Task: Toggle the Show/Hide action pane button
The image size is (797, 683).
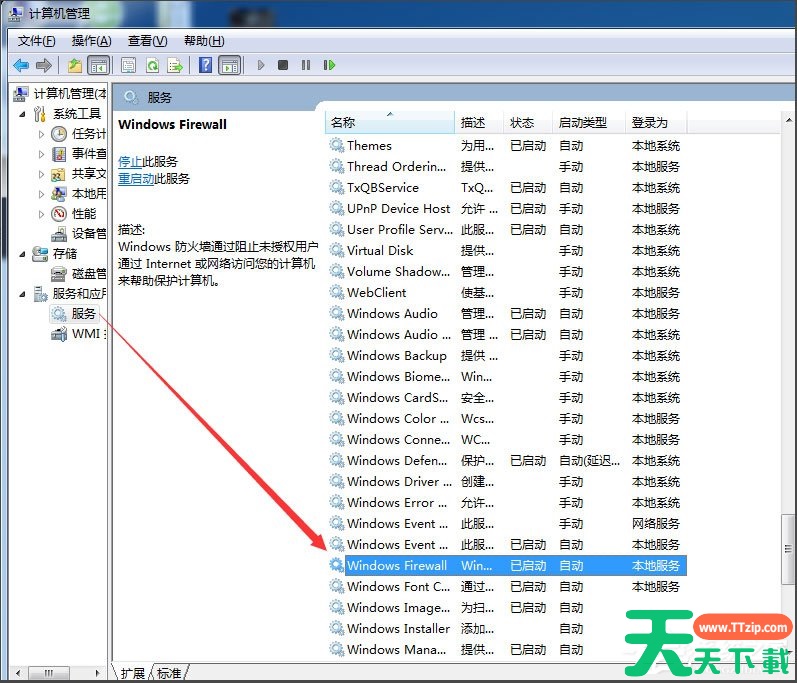Action: 230,65
